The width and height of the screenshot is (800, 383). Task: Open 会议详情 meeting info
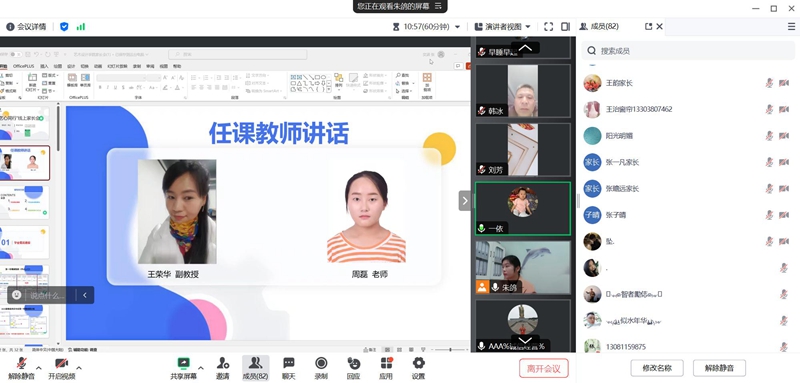(26, 27)
